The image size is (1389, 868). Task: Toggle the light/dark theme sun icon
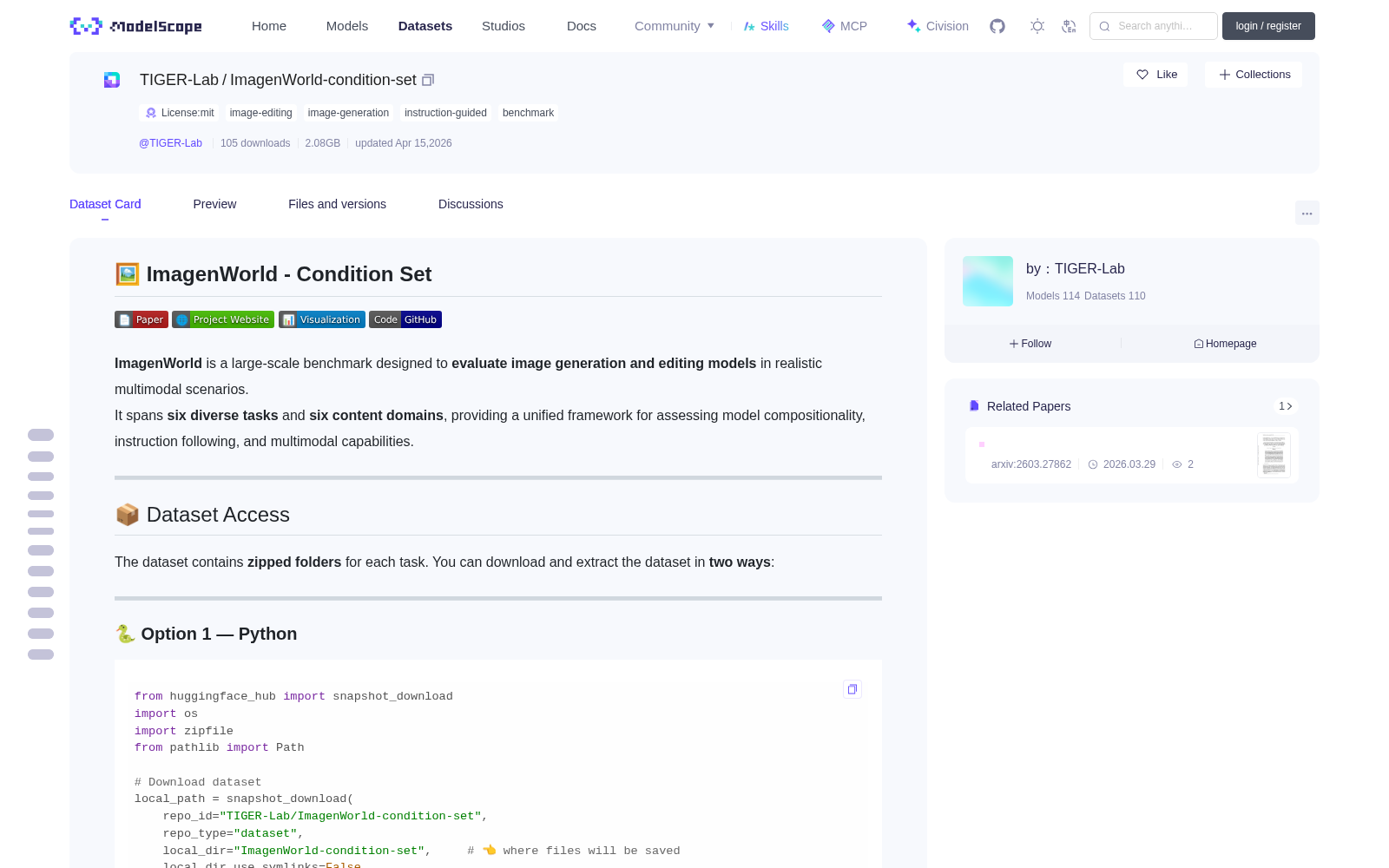point(1037,26)
